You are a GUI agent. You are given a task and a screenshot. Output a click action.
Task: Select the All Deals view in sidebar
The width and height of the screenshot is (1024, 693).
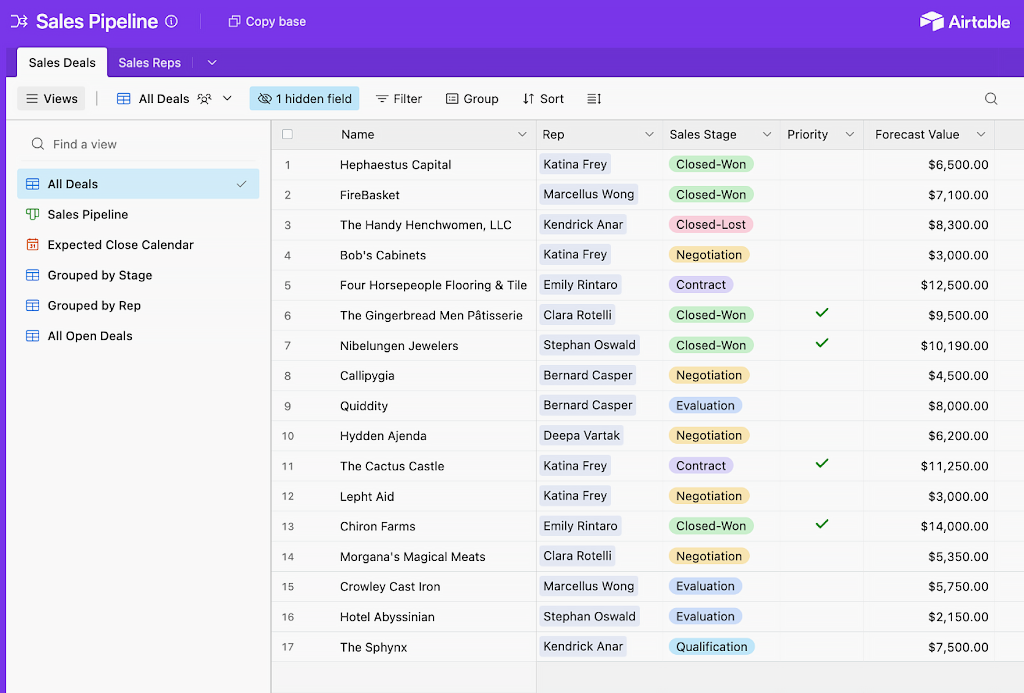coord(138,184)
